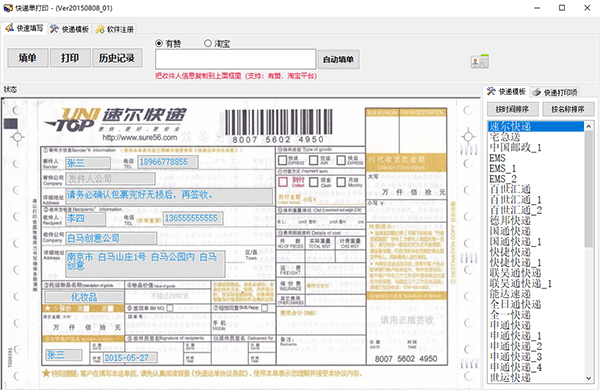Viewport: 600px width, 390px height.
Task: Open 历史记录 button
Action: click(117, 58)
